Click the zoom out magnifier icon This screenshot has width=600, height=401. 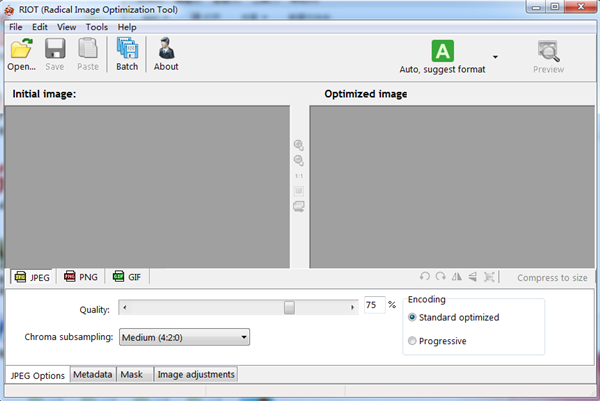[x=298, y=160]
